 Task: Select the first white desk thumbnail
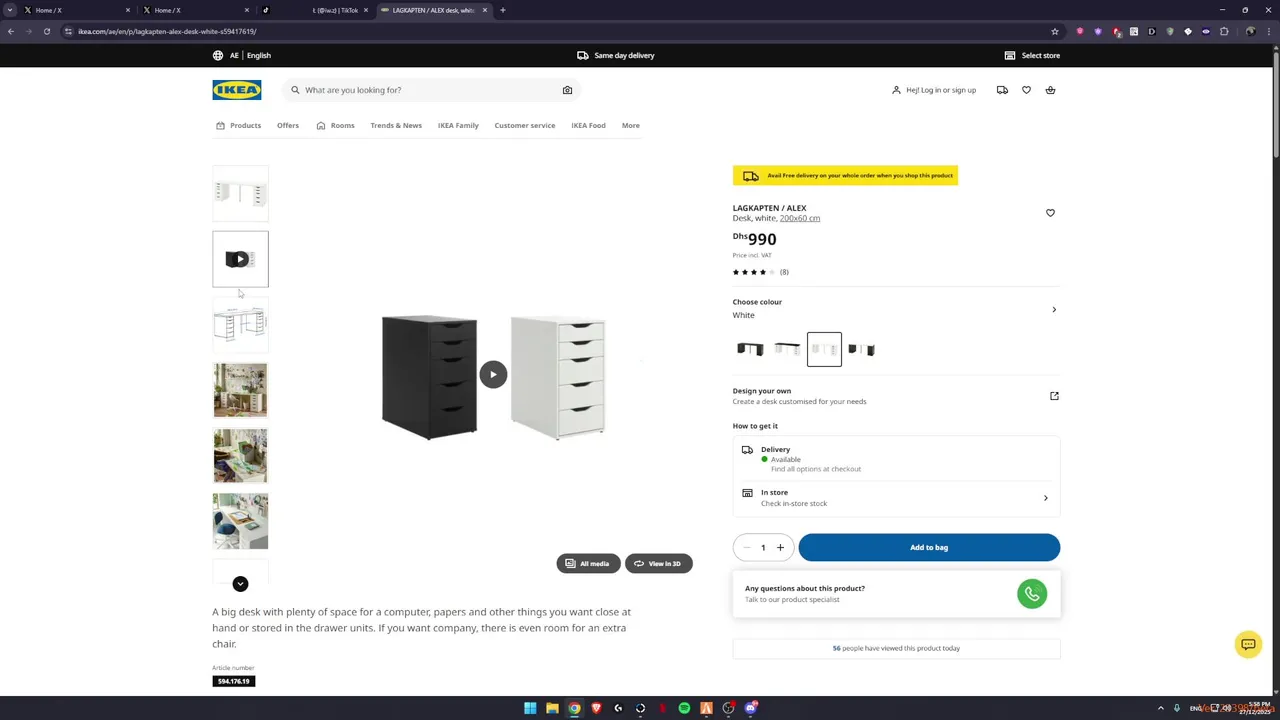click(x=240, y=193)
